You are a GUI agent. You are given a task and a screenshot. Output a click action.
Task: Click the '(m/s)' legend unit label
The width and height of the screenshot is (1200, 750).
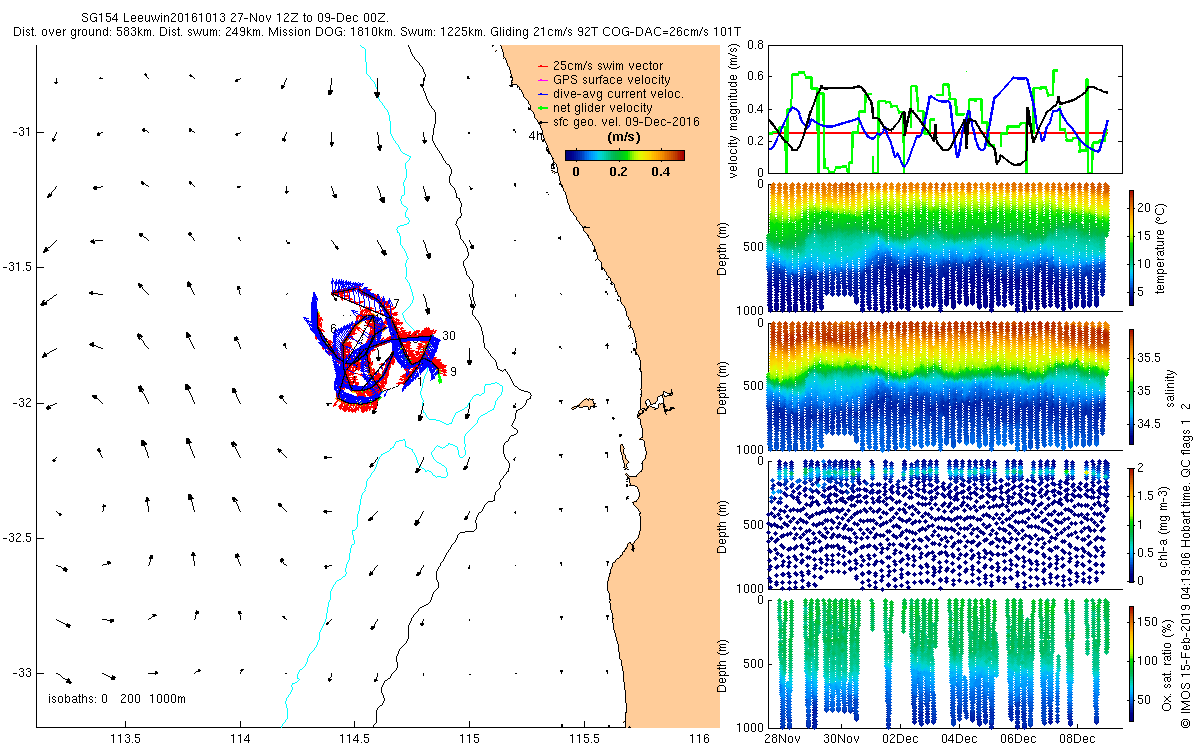click(625, 137)
